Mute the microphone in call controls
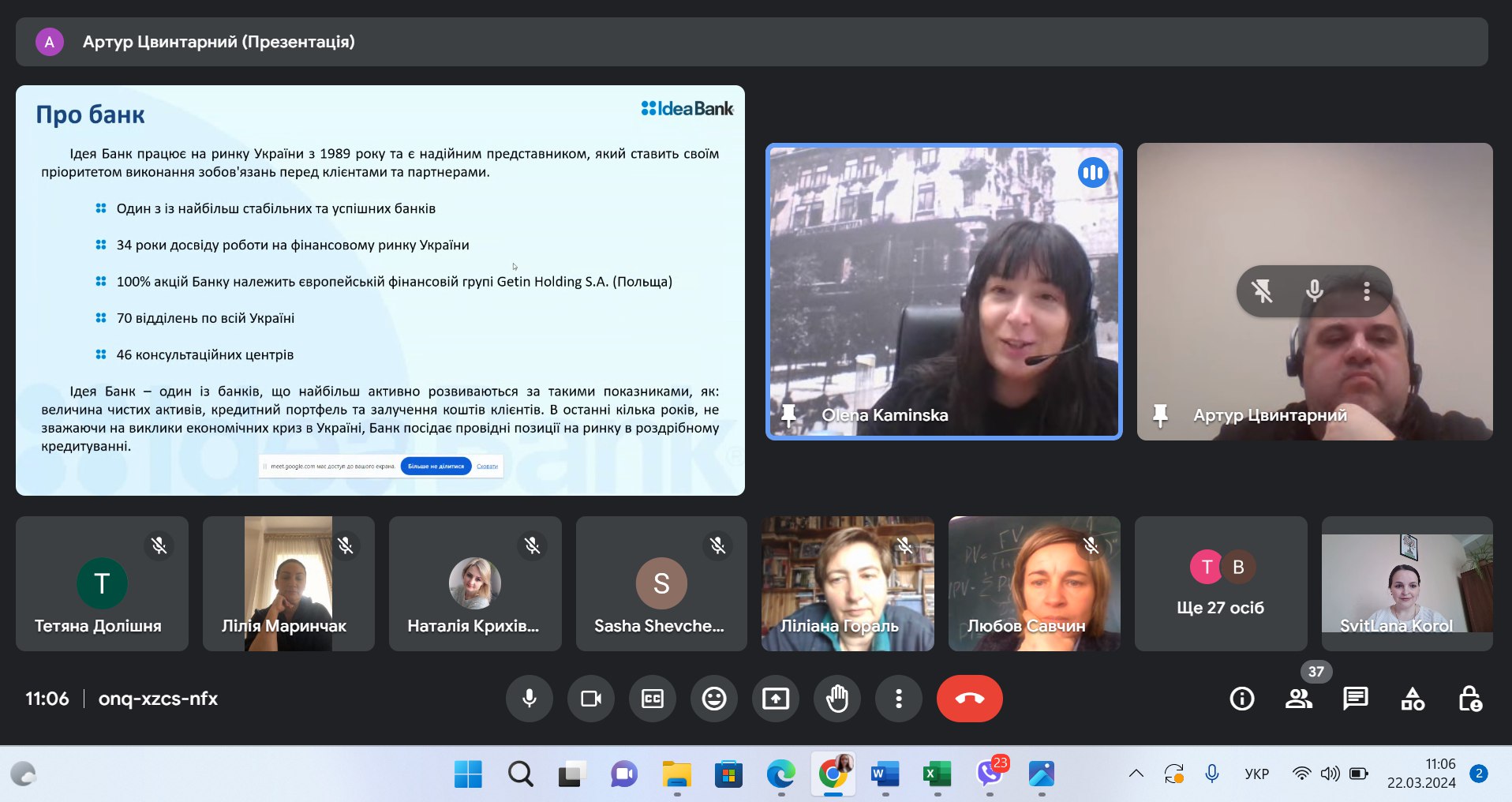The image size is (1512, 802). [530, 699]
